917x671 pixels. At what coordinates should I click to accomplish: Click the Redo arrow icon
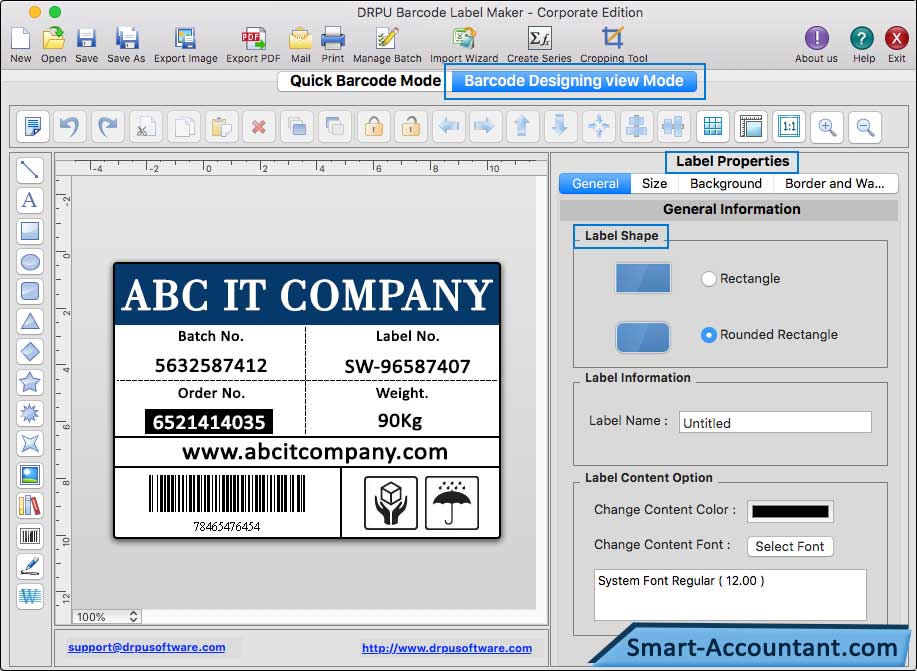coord(108,126)
